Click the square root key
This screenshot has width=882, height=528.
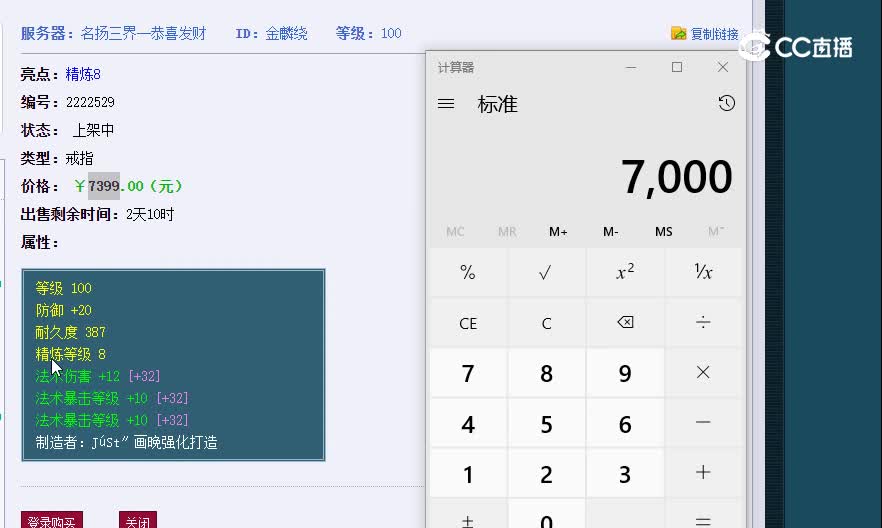(x=546, y=273)
